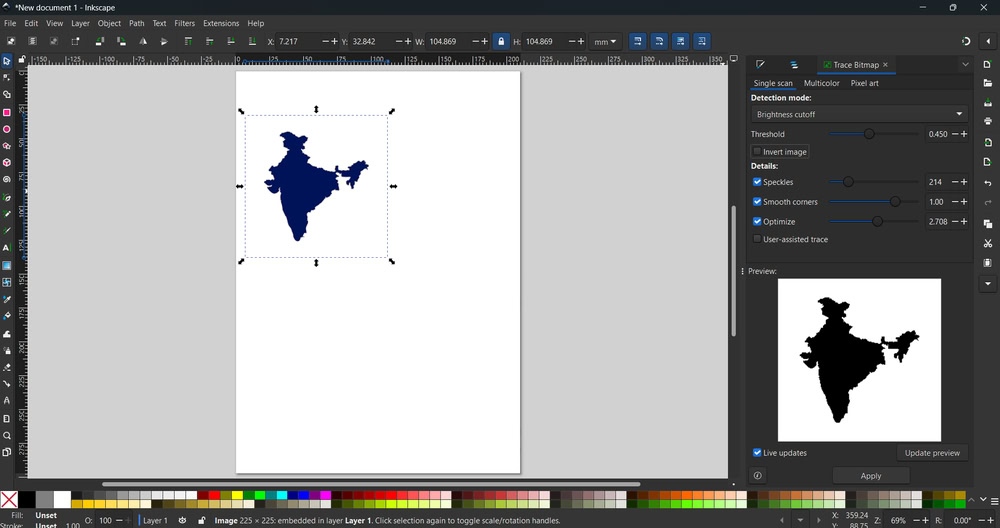Open the Extensions menu
The height and width of the screenshot is (528, 1000).
221,23
